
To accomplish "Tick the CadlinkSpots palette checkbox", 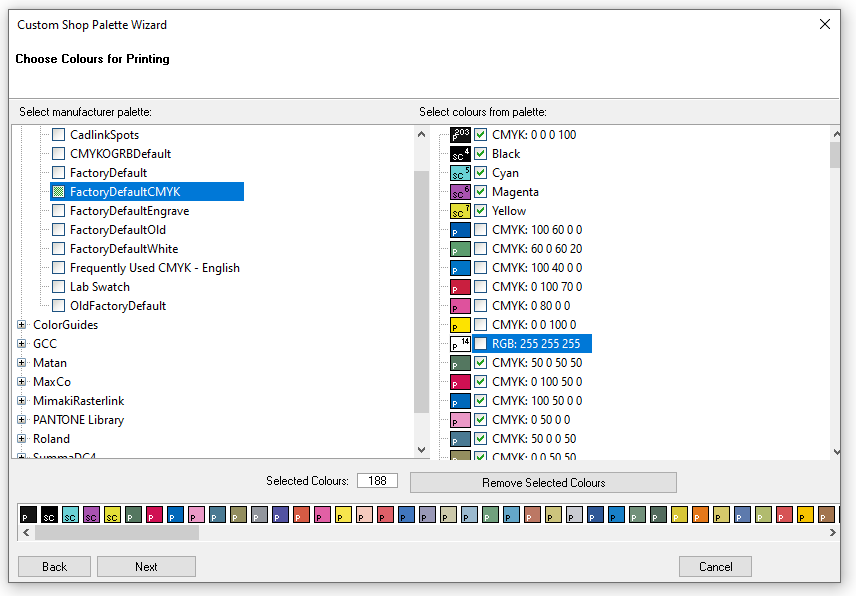I will click(x=58, y=134).
